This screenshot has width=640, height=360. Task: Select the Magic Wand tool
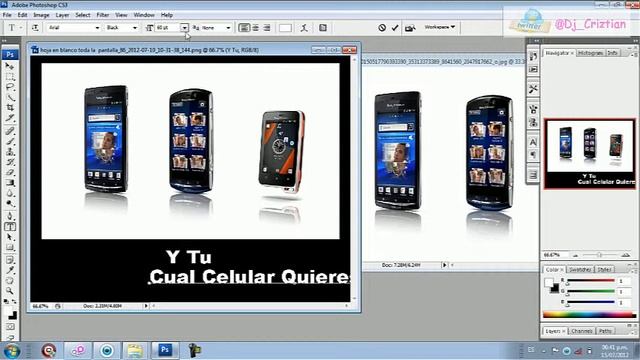click(10, 97)
